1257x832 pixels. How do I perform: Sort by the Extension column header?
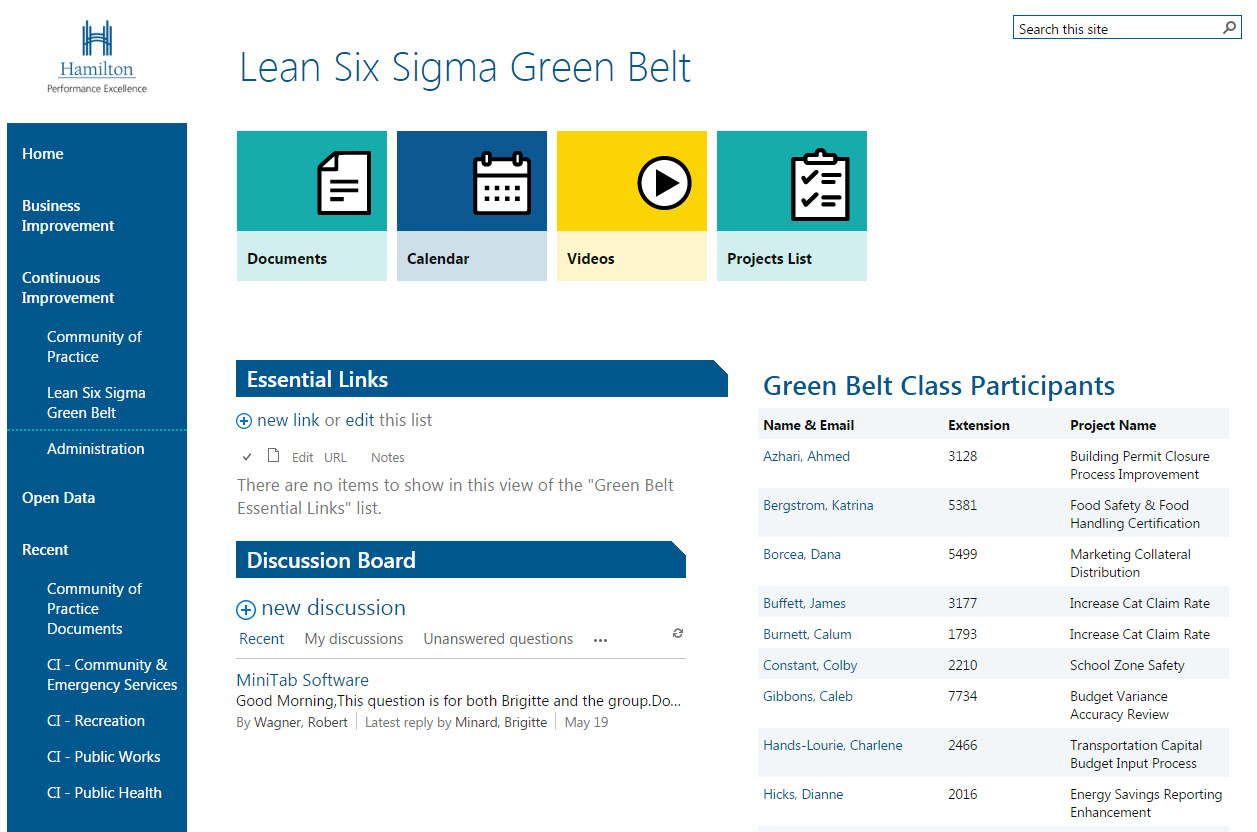pos(978,425)
